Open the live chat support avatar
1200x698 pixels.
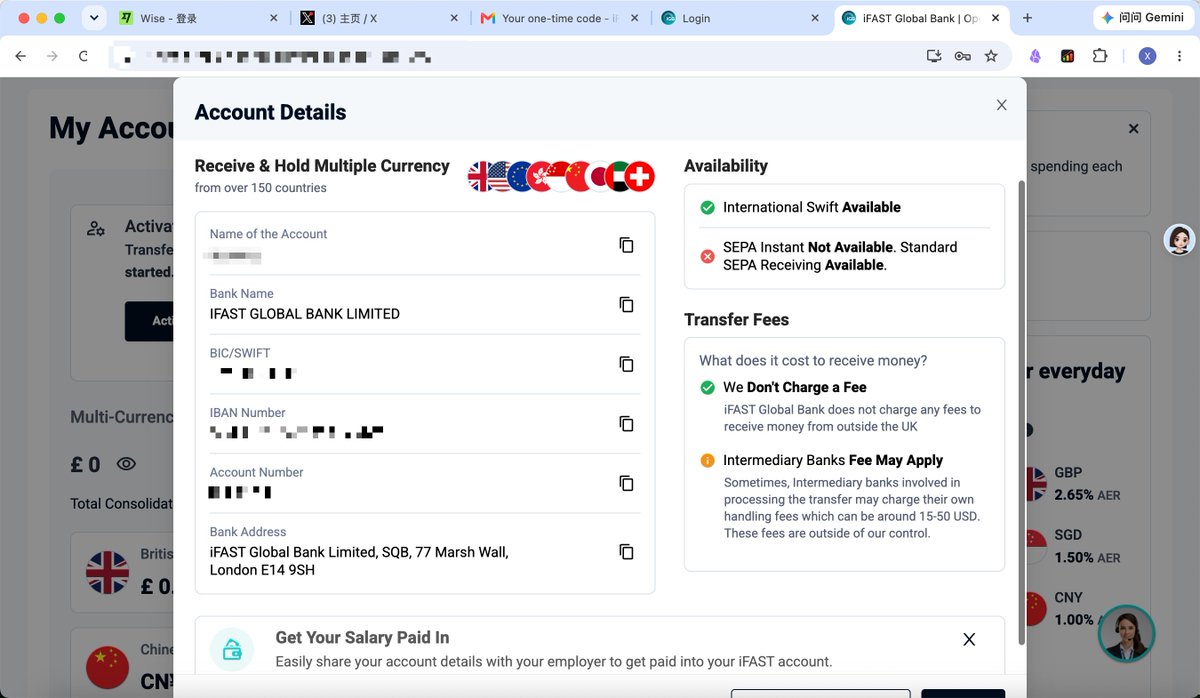tap(1127, 633)
